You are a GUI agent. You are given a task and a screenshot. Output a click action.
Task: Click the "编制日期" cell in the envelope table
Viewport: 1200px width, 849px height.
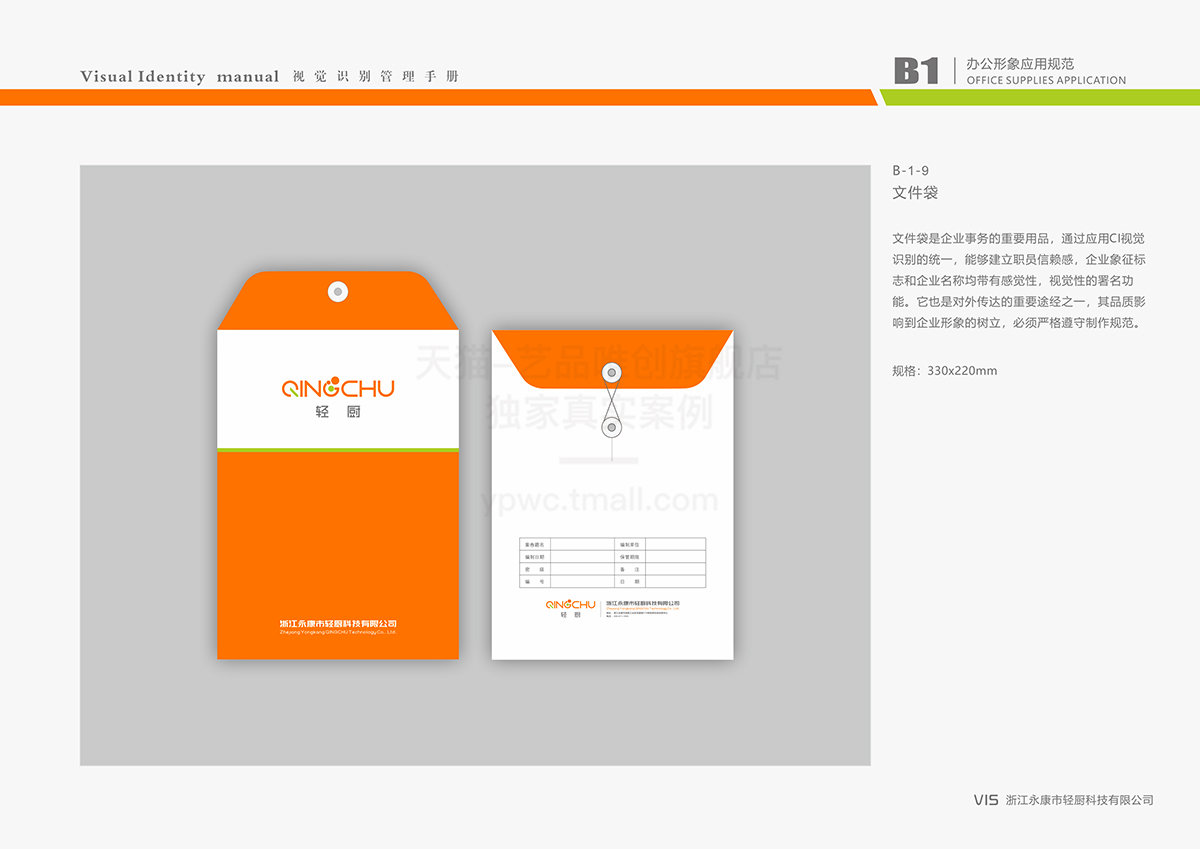tap(534, 557)
